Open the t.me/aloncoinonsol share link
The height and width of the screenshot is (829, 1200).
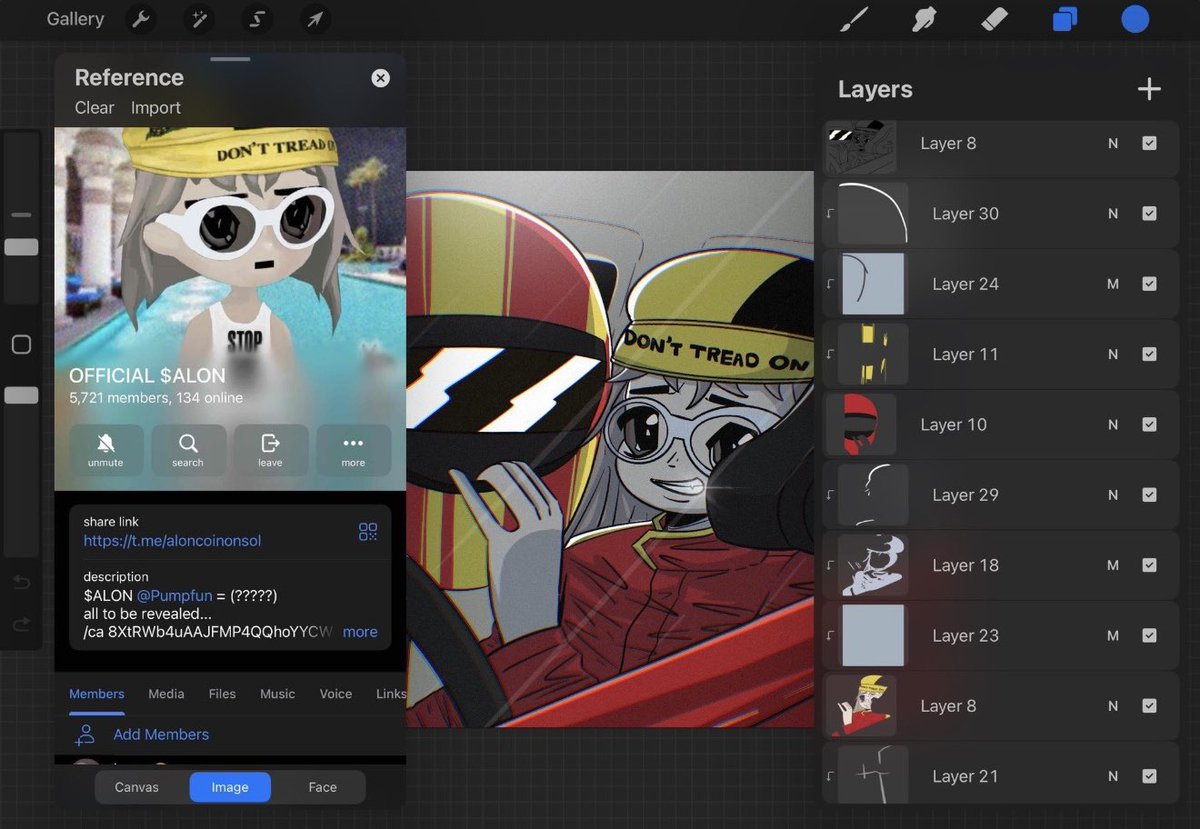172,541
